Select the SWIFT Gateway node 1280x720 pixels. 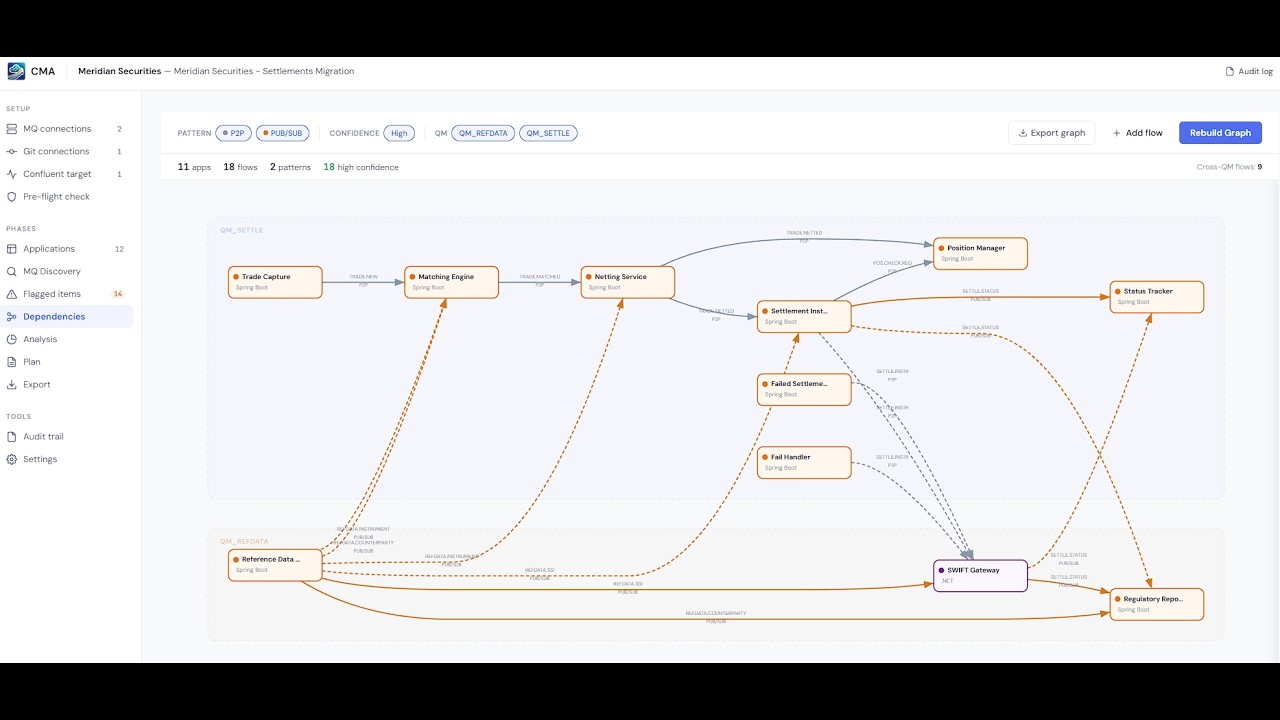[980, 575]
